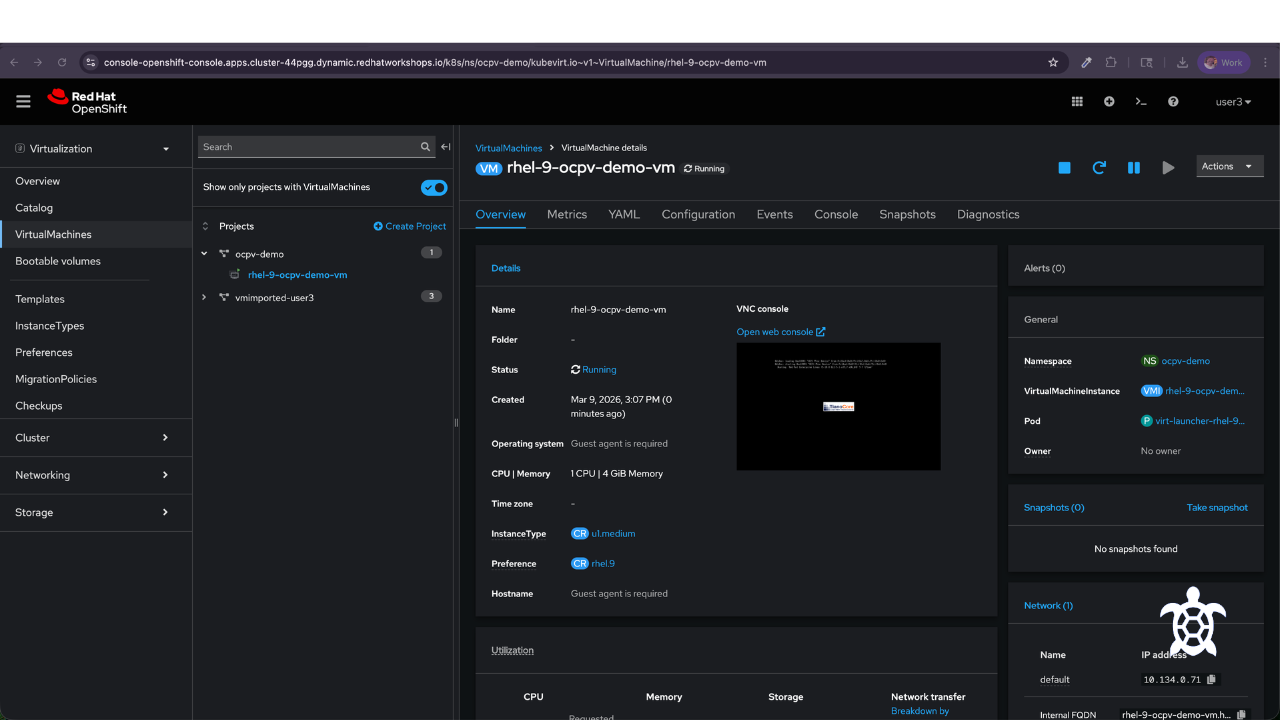Open the ocpv-demo namespace link
Screen dimensions: 1280x720
[1186, 361]
